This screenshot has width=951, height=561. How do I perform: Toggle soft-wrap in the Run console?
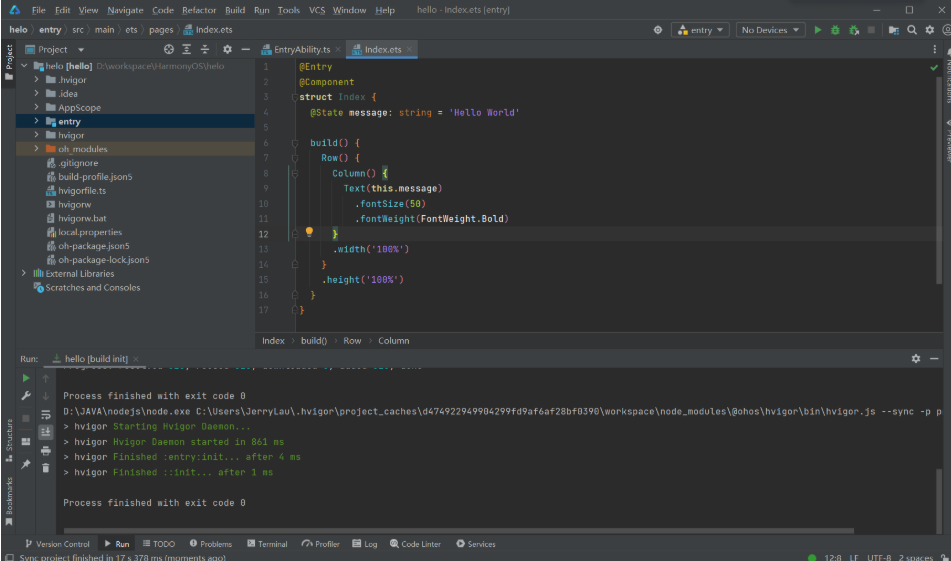(x=45, y=414)
